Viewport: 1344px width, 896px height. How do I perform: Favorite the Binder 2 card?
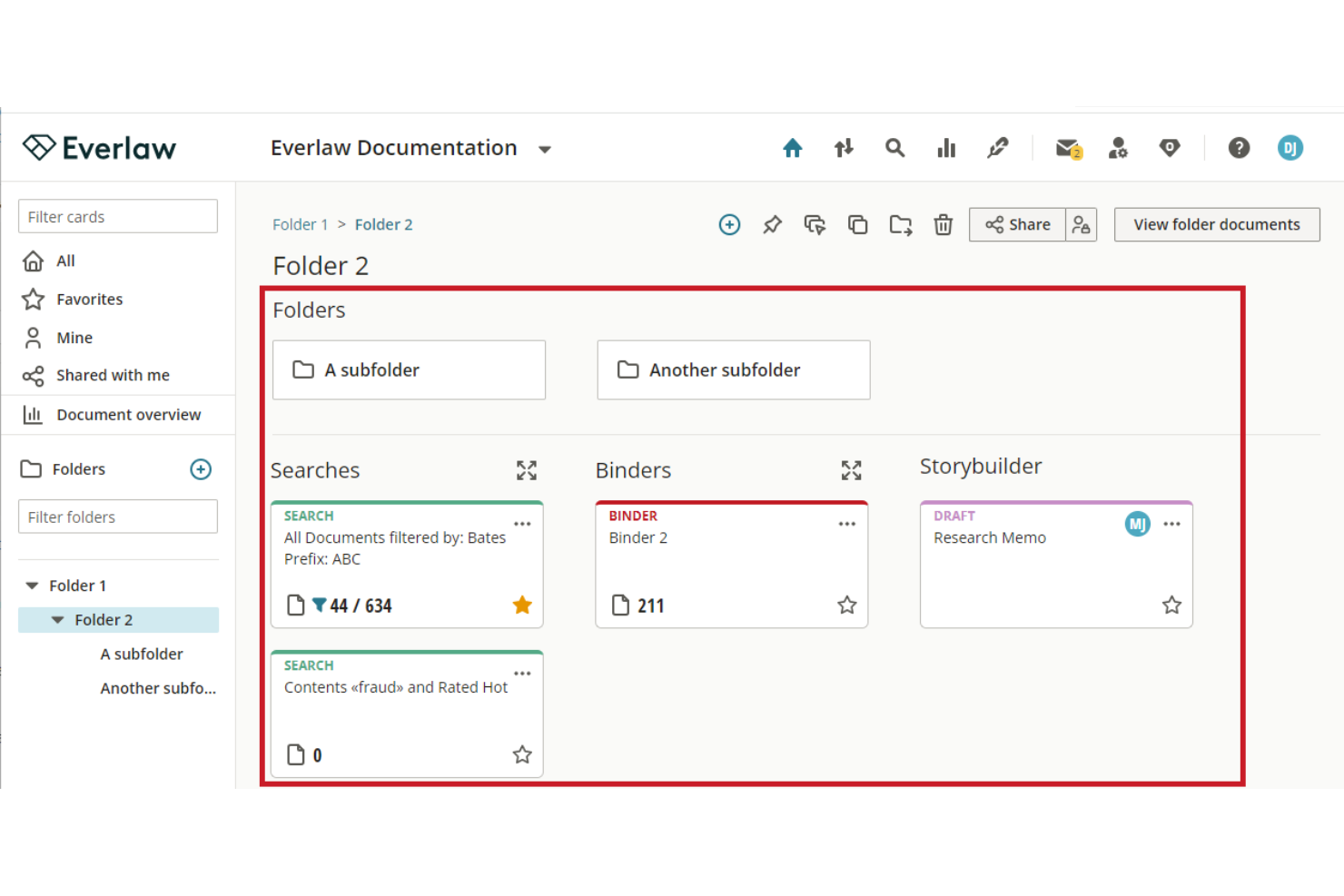pos(847,605)
